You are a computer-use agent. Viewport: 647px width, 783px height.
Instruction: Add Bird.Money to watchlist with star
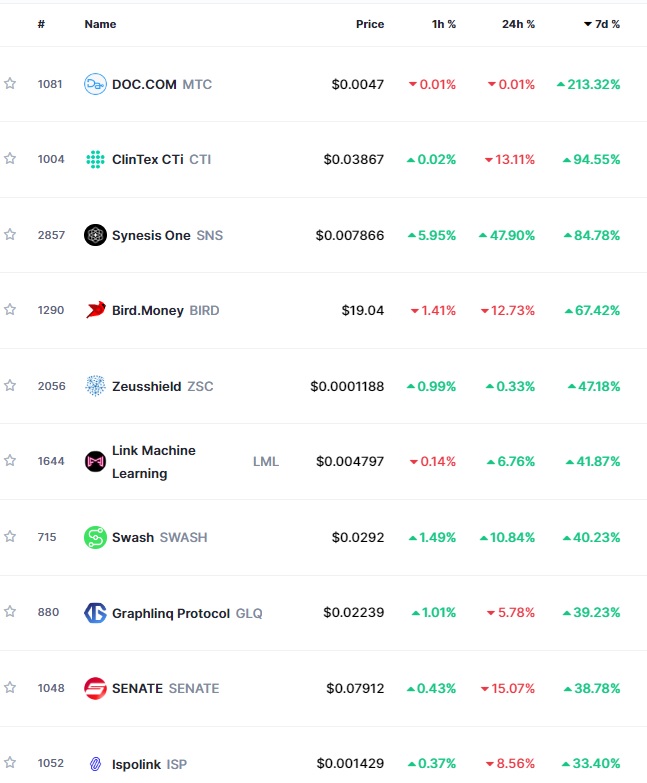point(10,310)
